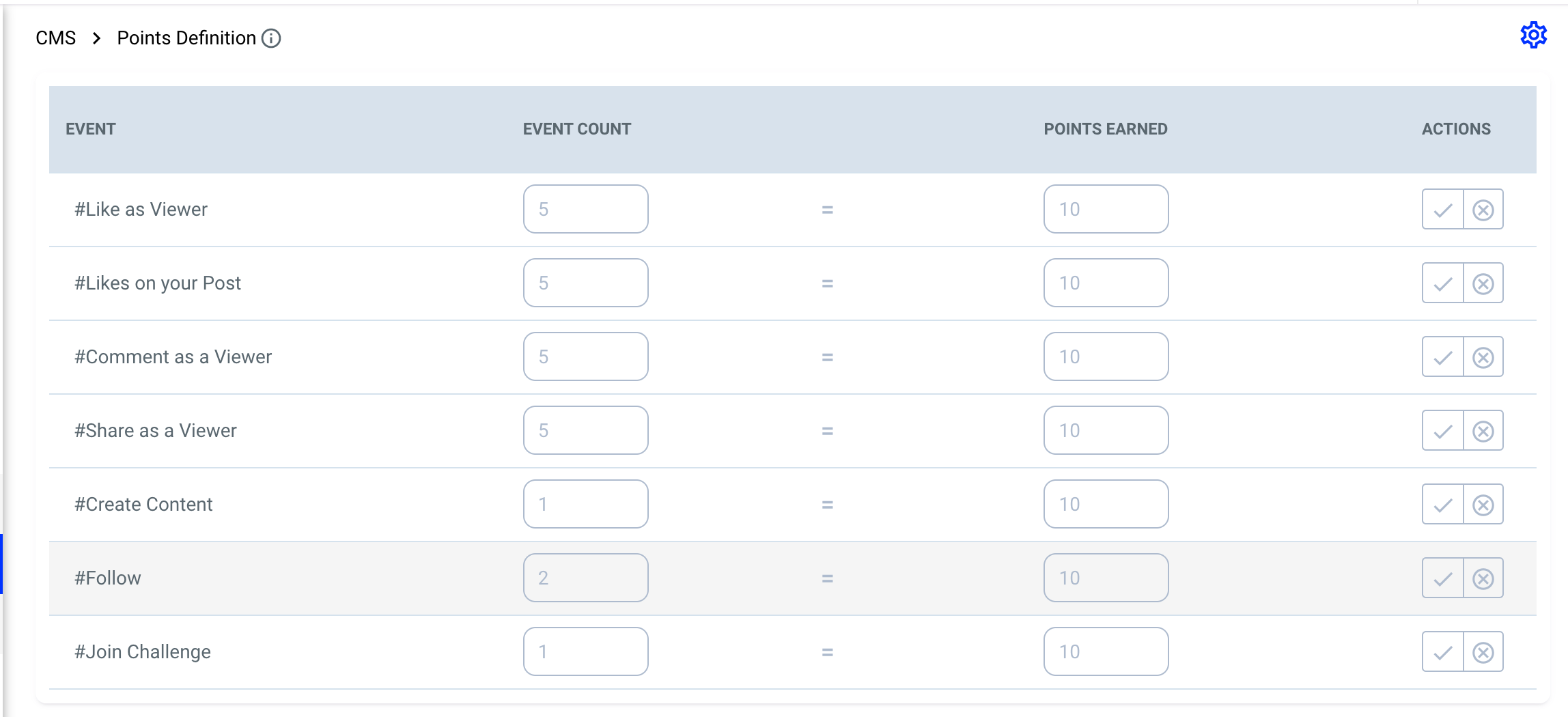The width and height of the screenshot is (1568, 717).
Task: Select the Points Definition breadcrumb title
Action: click(x=186, y=38)
